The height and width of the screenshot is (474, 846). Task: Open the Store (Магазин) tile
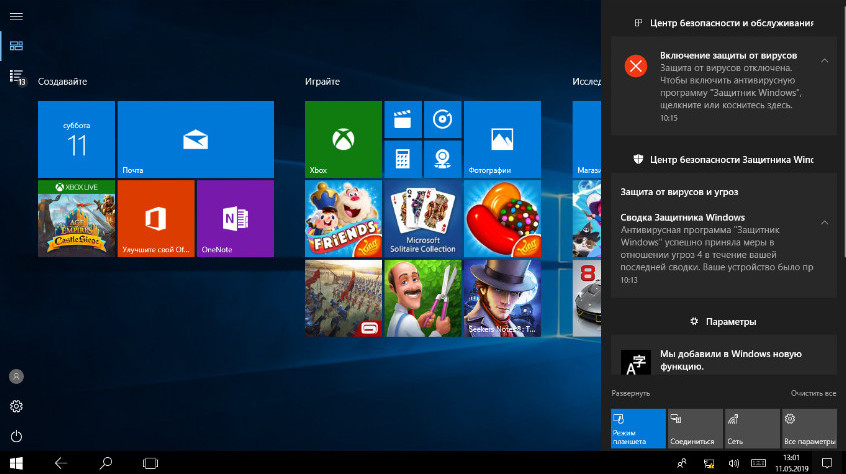pos(587,139)
